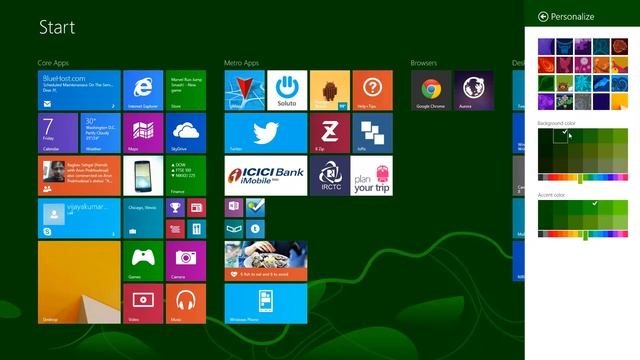This screenshot has height=360, width=640.
Task: Open the Windows Phone tile
Action: [x=266, y=304]
